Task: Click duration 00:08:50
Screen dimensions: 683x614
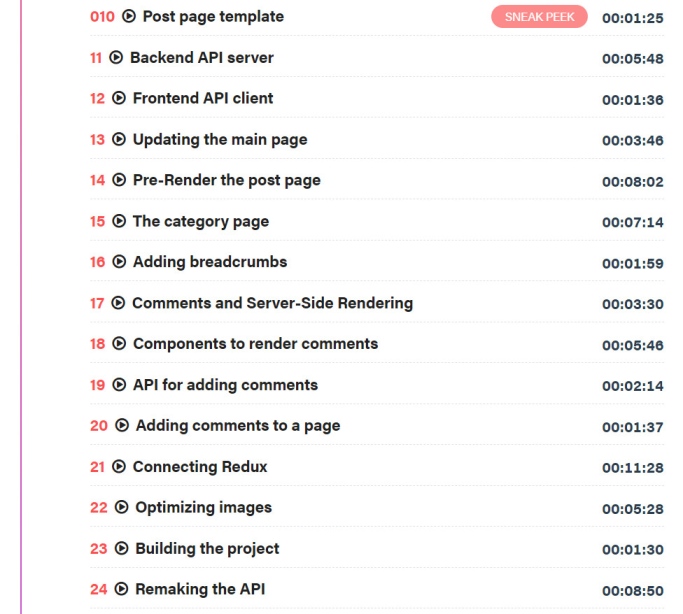Action: pyautogui.click(x=633, y=591)
